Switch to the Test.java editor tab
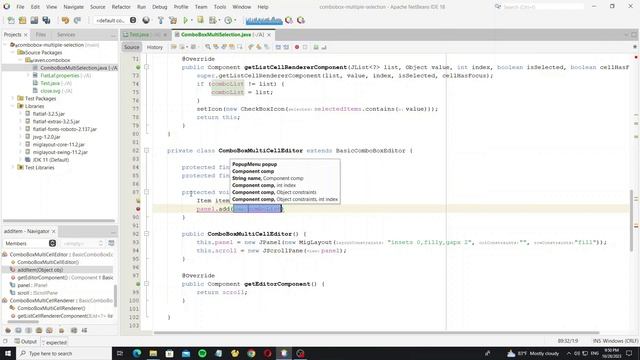 point(139,35)
